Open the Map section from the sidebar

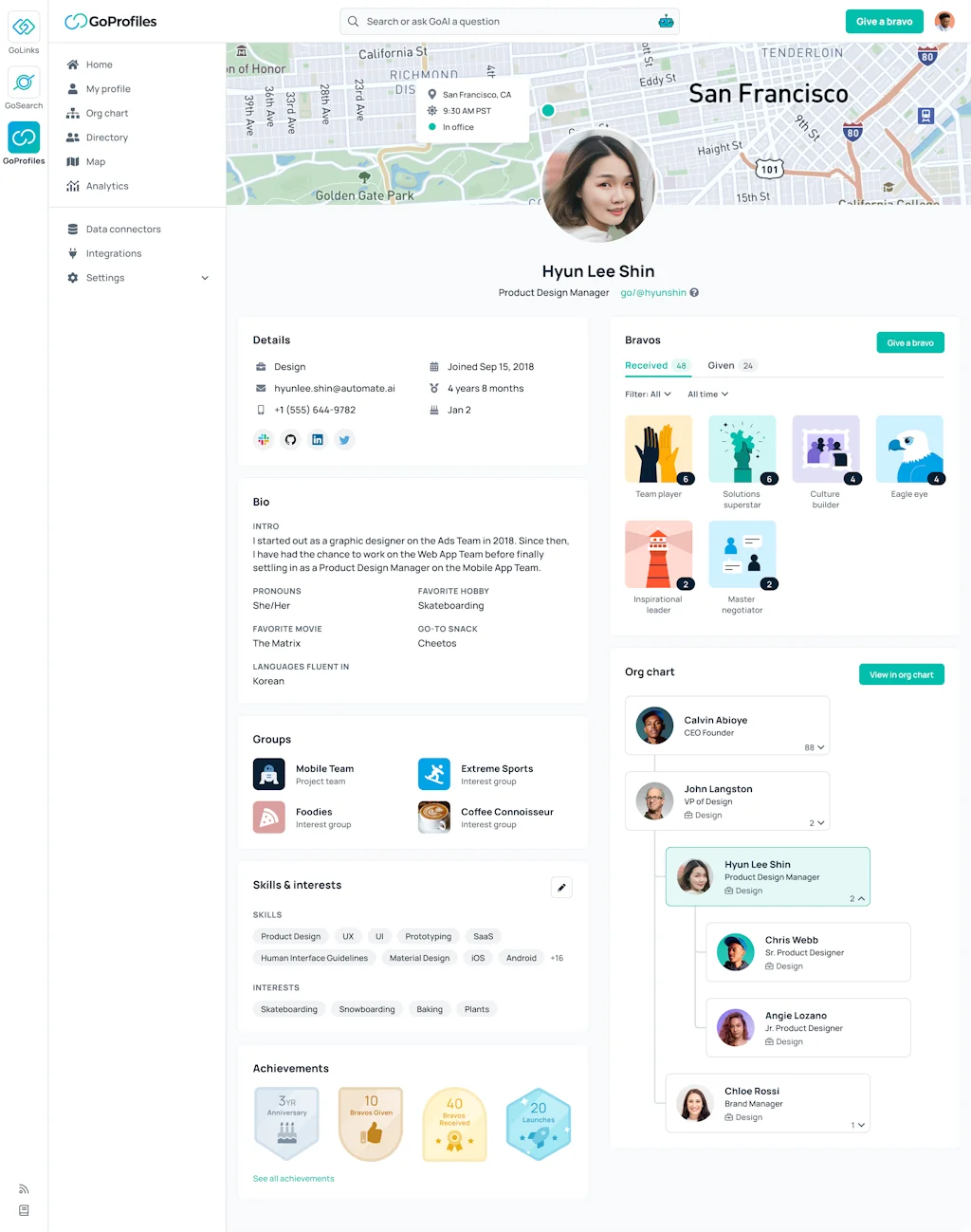[75, 161]
